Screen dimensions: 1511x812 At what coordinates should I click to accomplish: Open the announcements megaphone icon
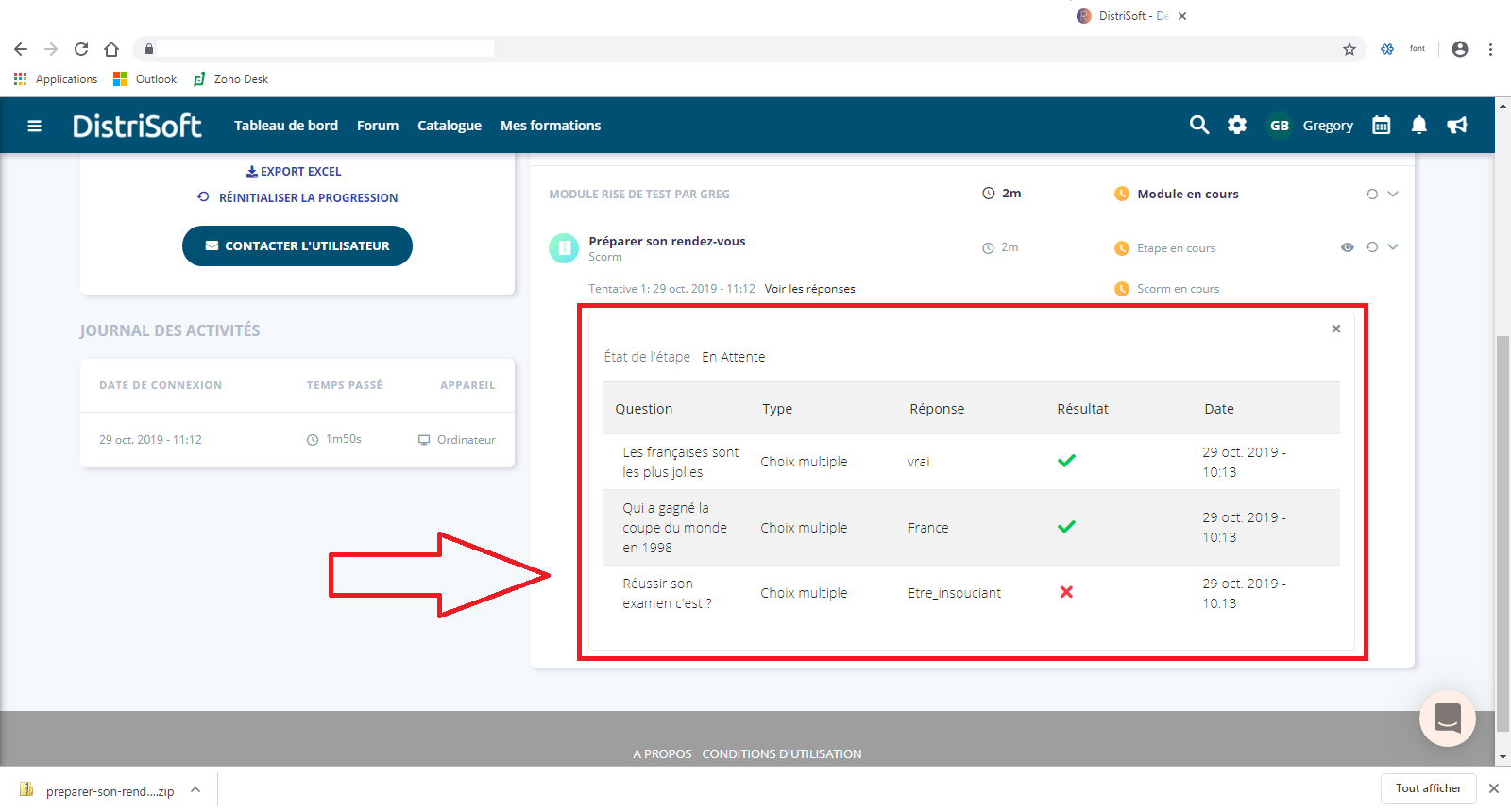[1457, 125]
